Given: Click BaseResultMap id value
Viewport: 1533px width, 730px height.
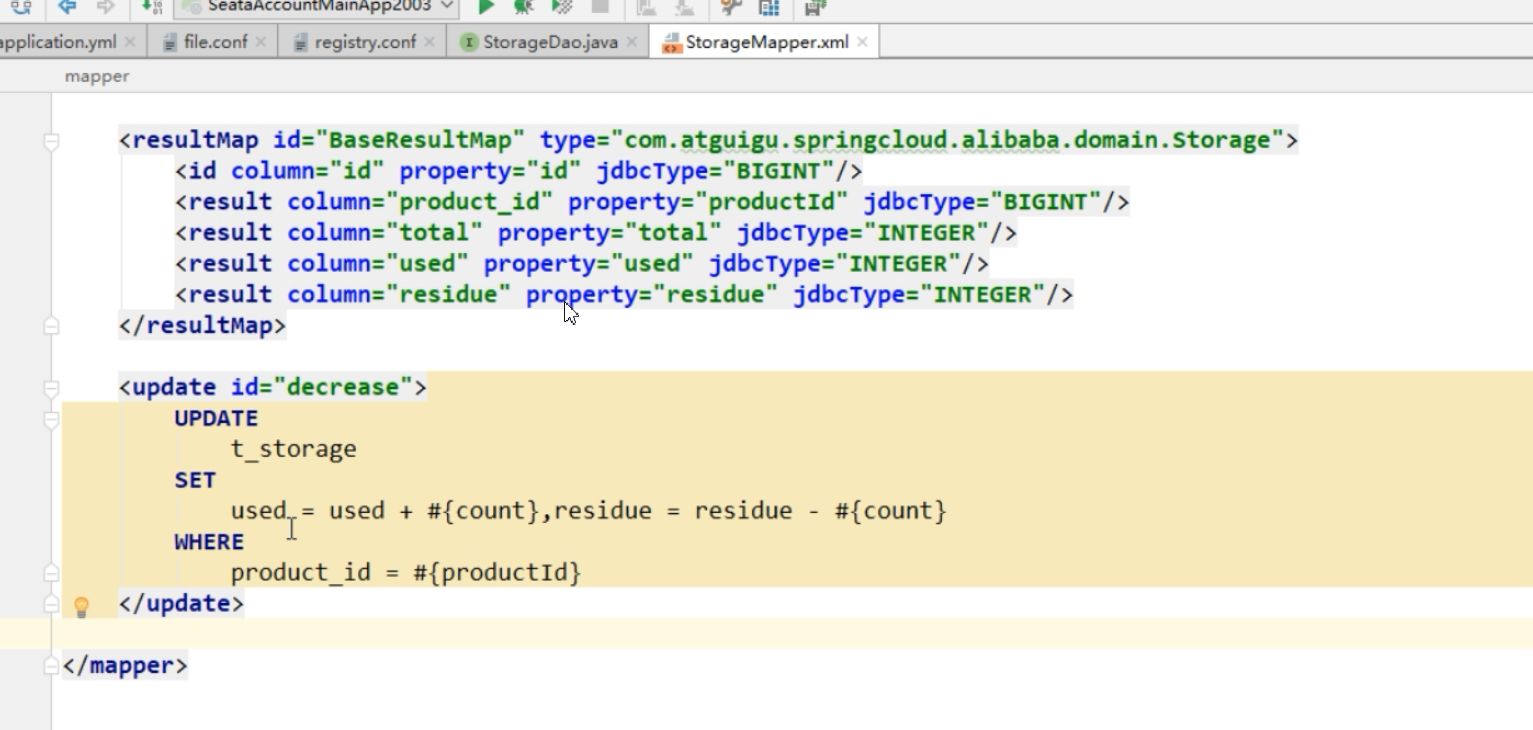Looking at the screenshot, I should tap(420, 140).
